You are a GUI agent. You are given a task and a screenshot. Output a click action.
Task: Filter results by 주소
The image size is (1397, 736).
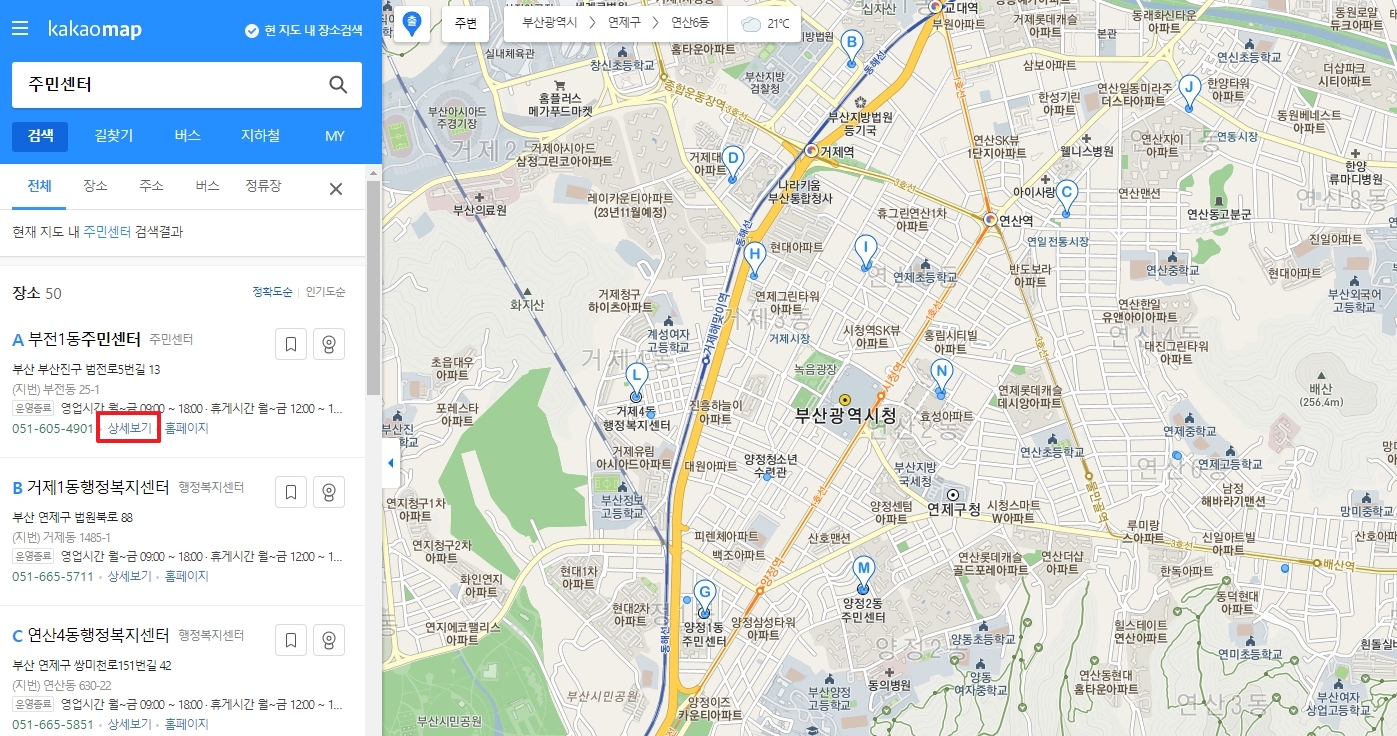tap(152, 186)
